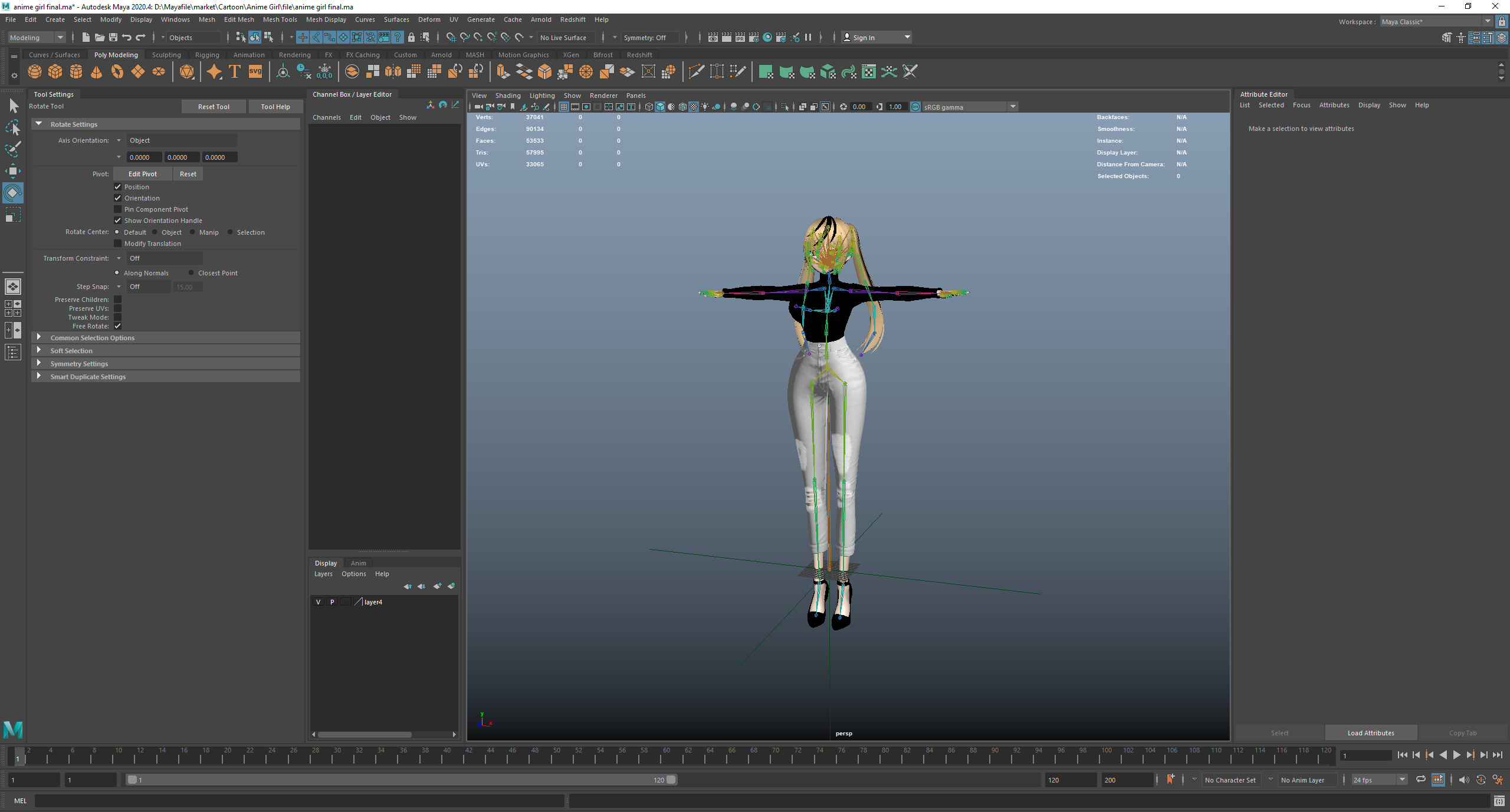Click the pivot Reset button
Image resolution: width=1510 pixels, height=812 pixels.
pyautogui.click(x=188, y=174)
